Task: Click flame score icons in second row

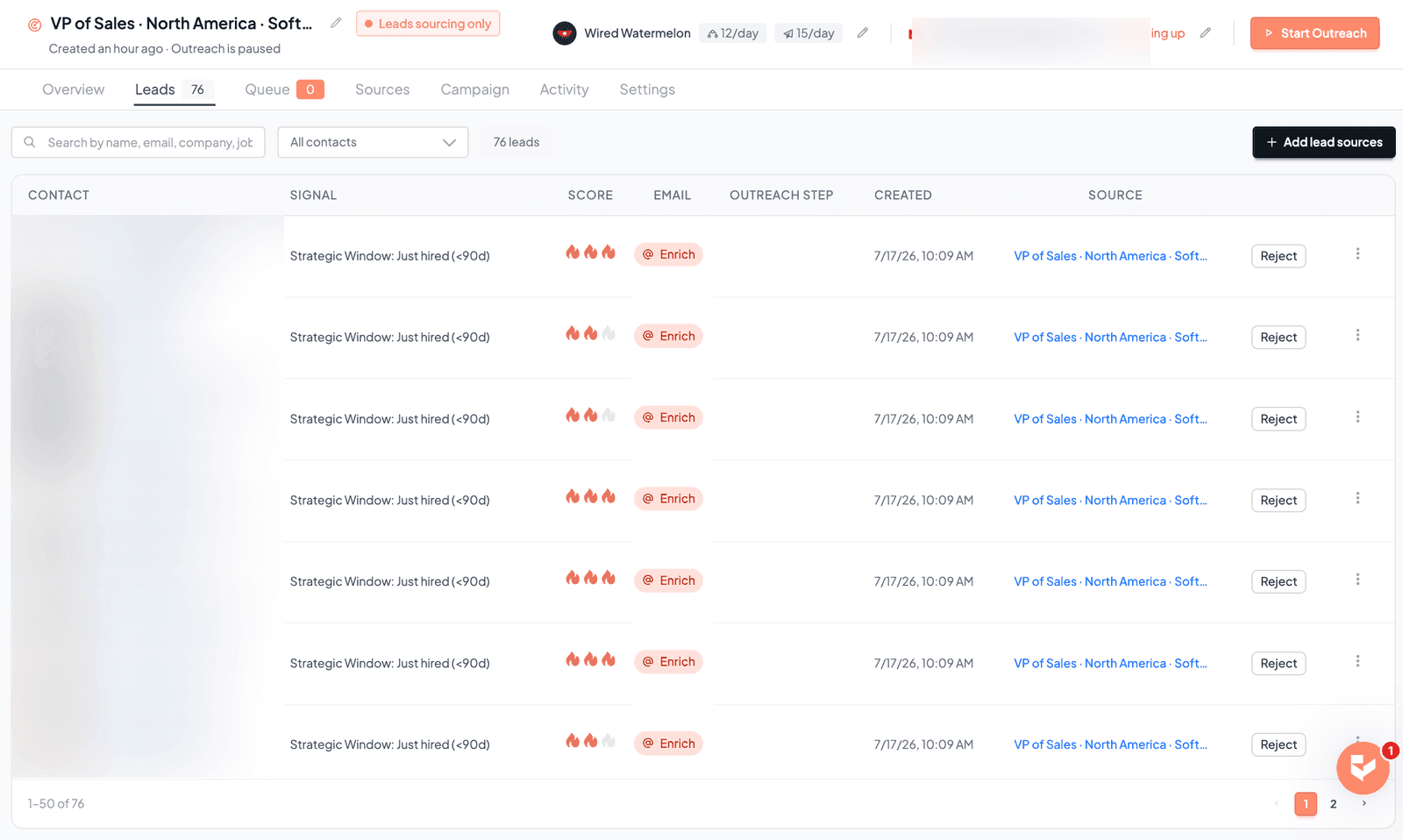Action: (590, 334)
